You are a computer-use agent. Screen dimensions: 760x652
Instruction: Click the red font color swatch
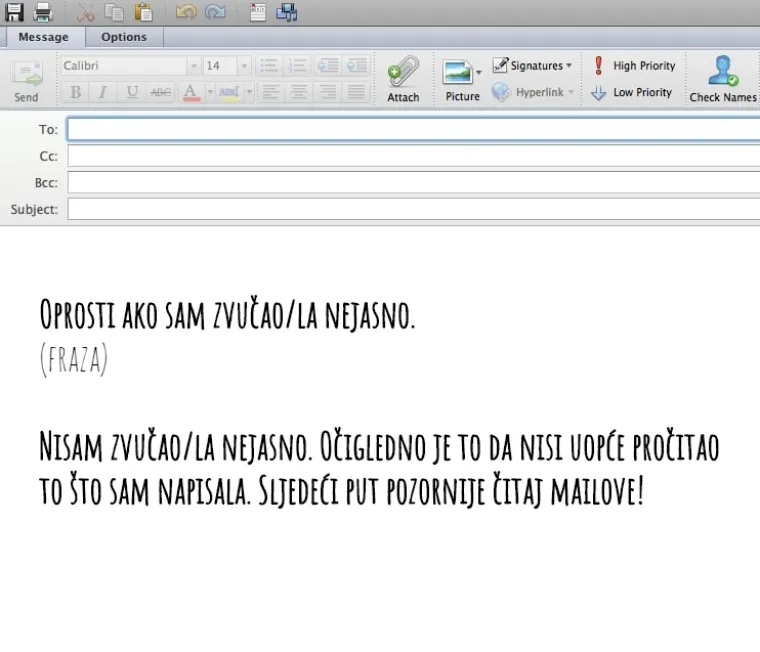point(190,92)
